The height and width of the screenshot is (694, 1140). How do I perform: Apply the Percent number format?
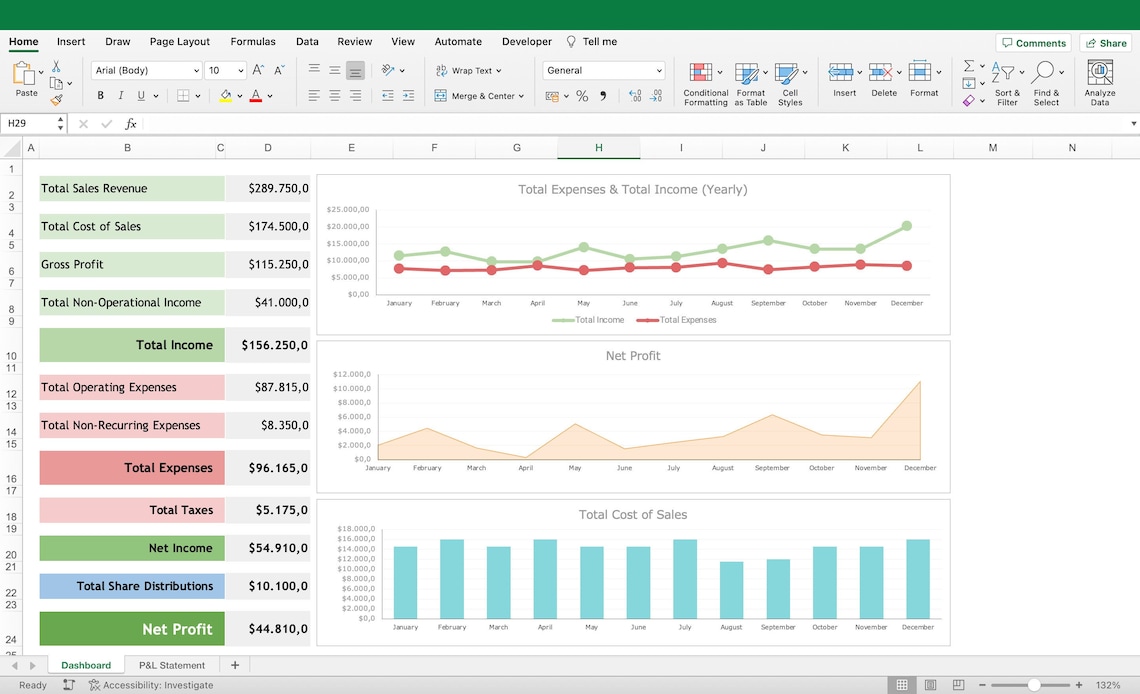(x=584, y=96)
